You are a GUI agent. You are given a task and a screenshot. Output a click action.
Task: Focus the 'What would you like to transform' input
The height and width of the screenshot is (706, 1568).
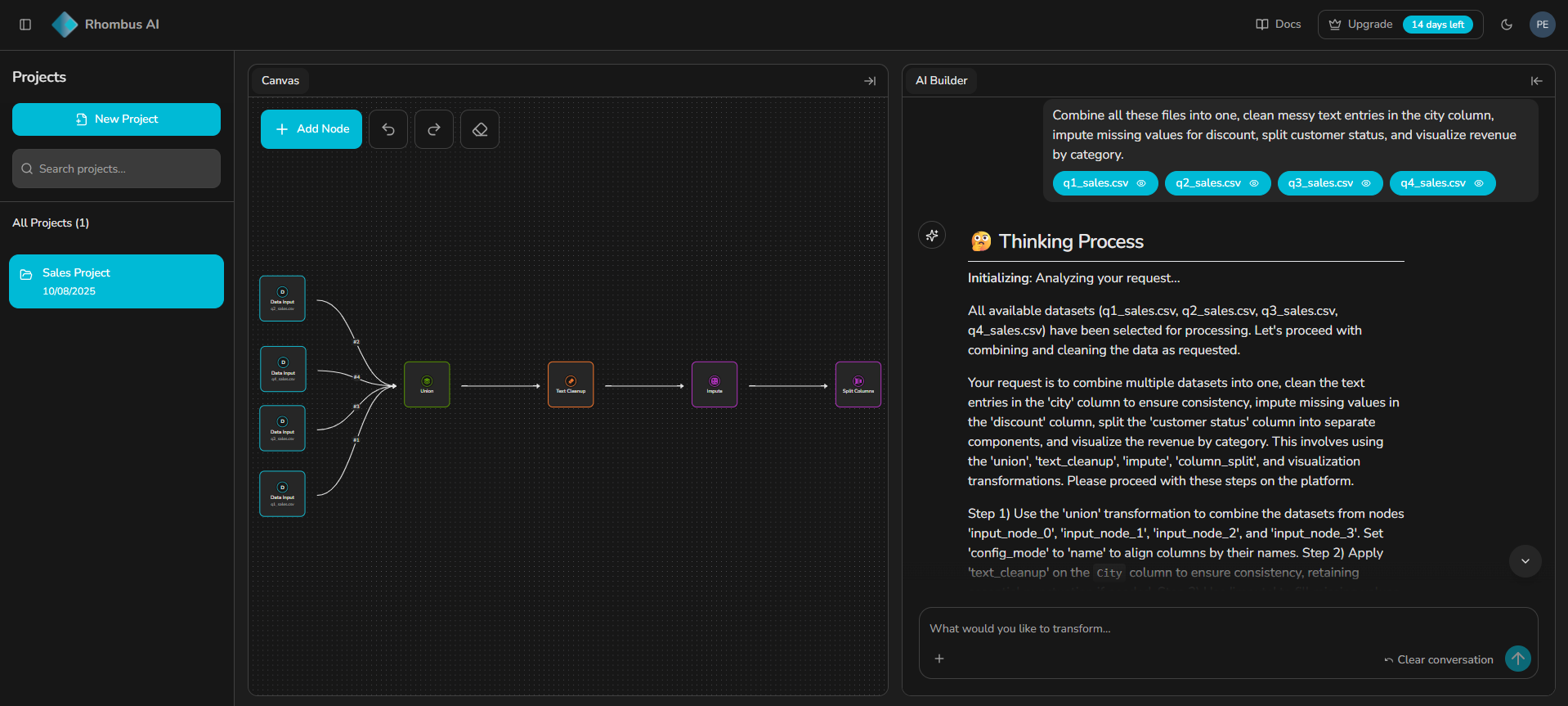[x=1228, y=628]
